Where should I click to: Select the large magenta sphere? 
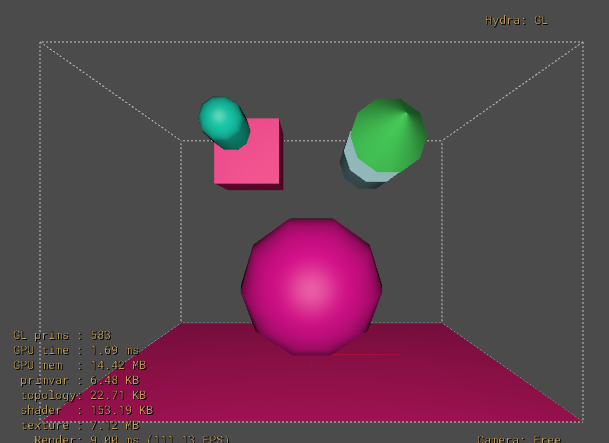coord(311,286)
